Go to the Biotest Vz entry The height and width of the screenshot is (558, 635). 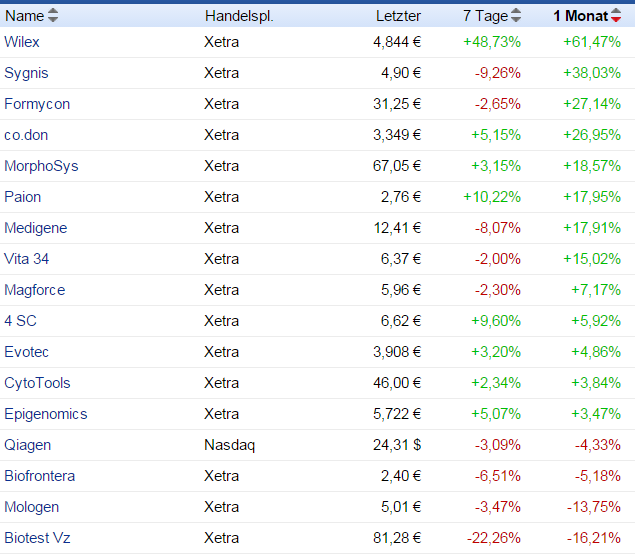[37, 538]
